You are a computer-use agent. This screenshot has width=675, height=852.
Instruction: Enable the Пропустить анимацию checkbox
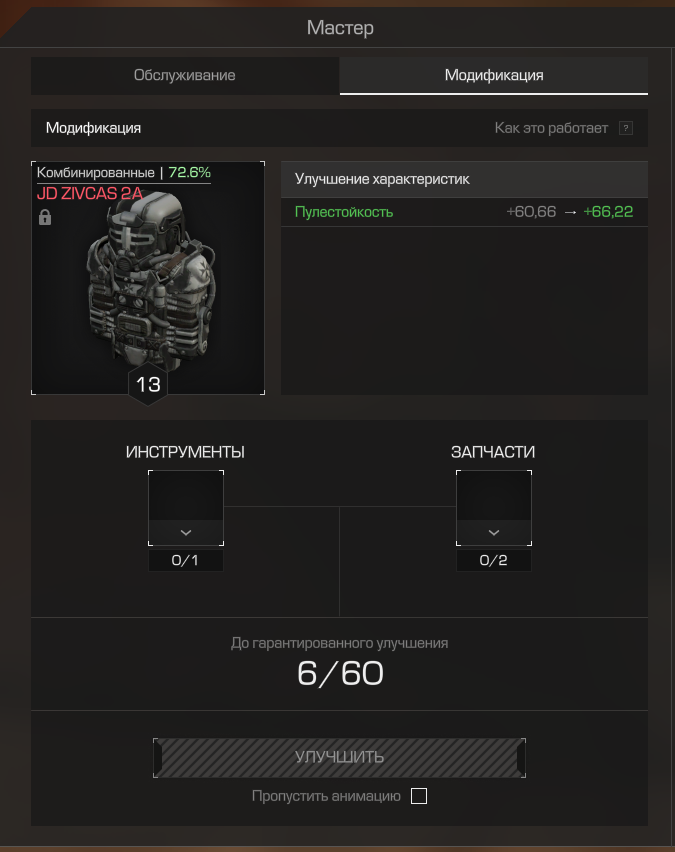(x=418, y=796)
